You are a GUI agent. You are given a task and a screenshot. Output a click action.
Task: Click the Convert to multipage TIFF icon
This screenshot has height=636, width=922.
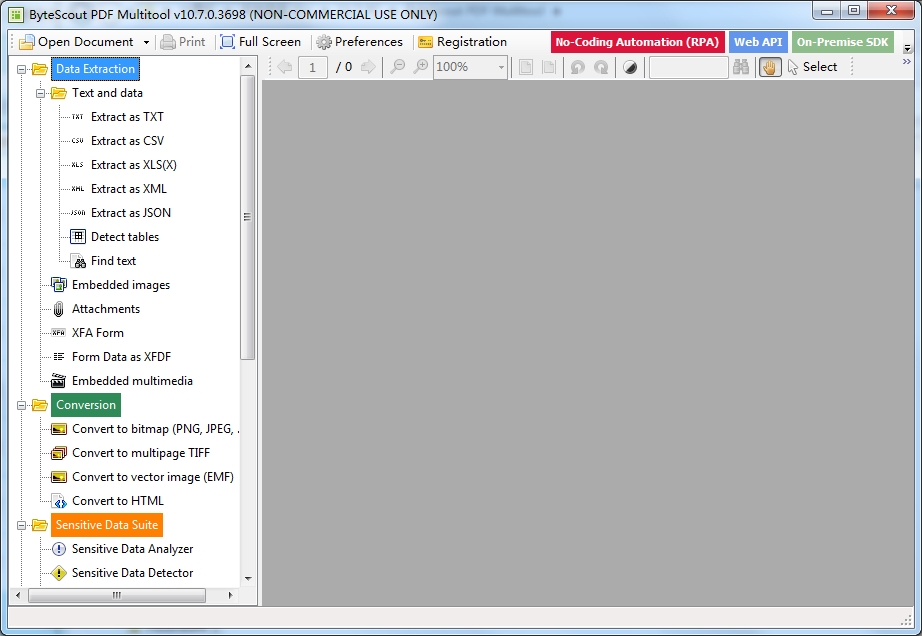pos(59,453)
